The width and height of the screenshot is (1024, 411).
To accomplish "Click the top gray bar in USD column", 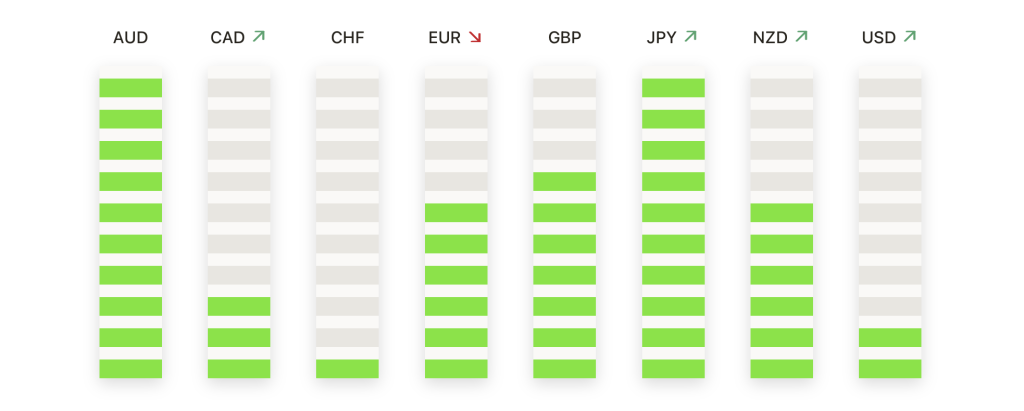I will [890, 88].
